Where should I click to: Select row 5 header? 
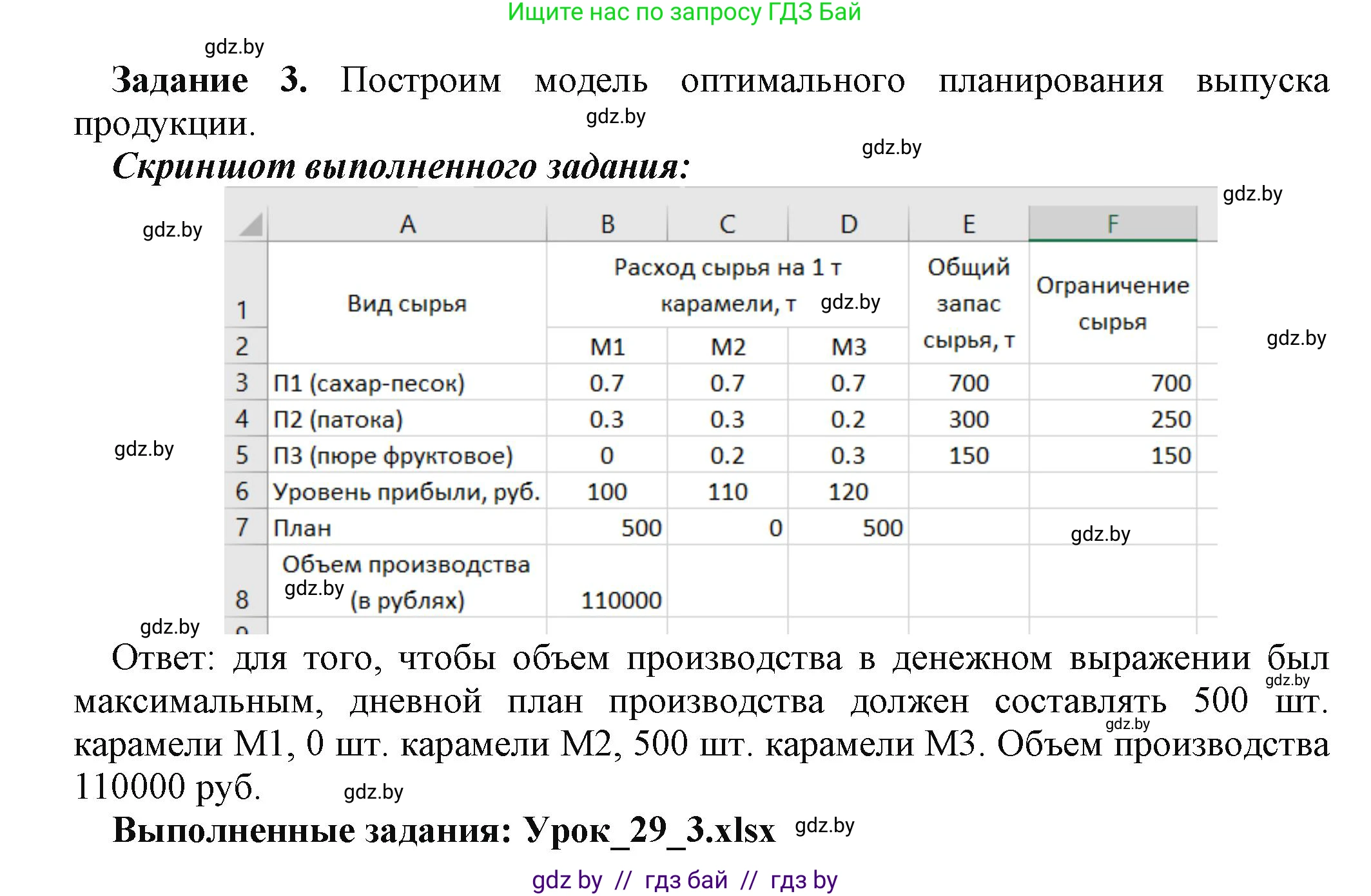coord(246,454)
